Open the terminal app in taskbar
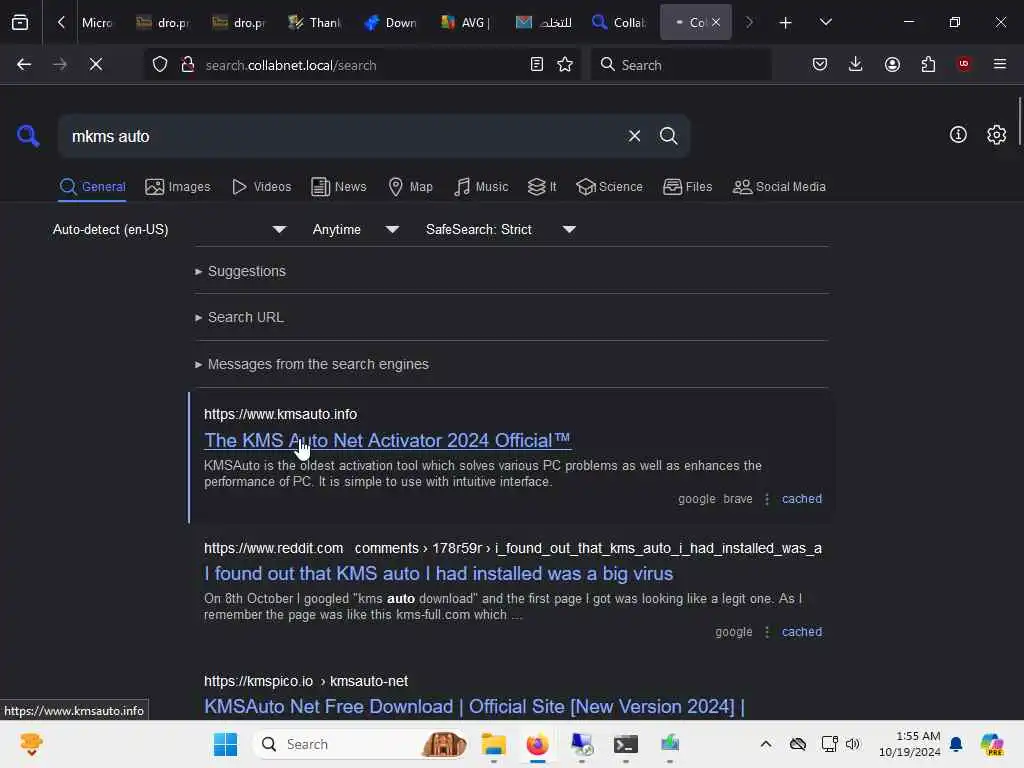 [x=626, y=744]
